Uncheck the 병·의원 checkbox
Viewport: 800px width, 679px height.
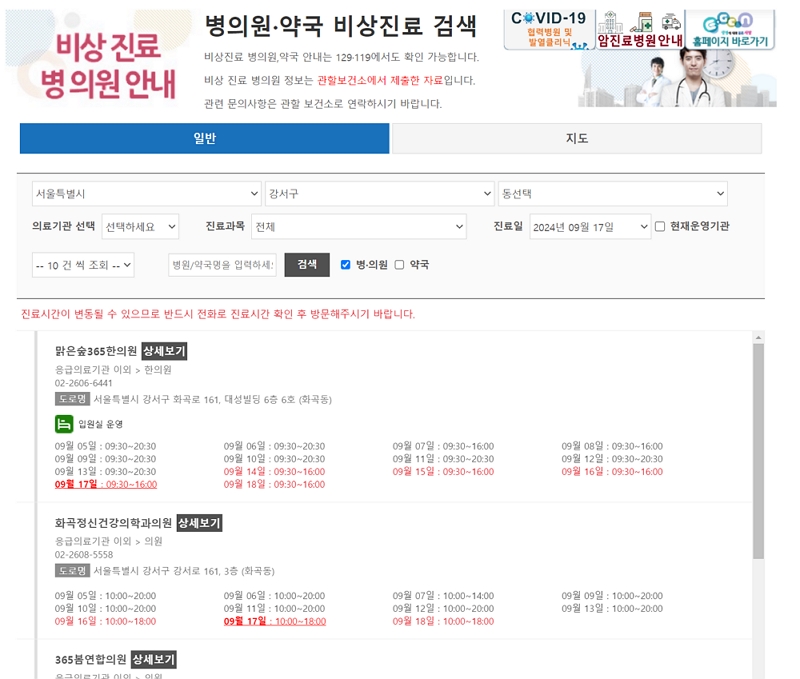tap(345, 264)
